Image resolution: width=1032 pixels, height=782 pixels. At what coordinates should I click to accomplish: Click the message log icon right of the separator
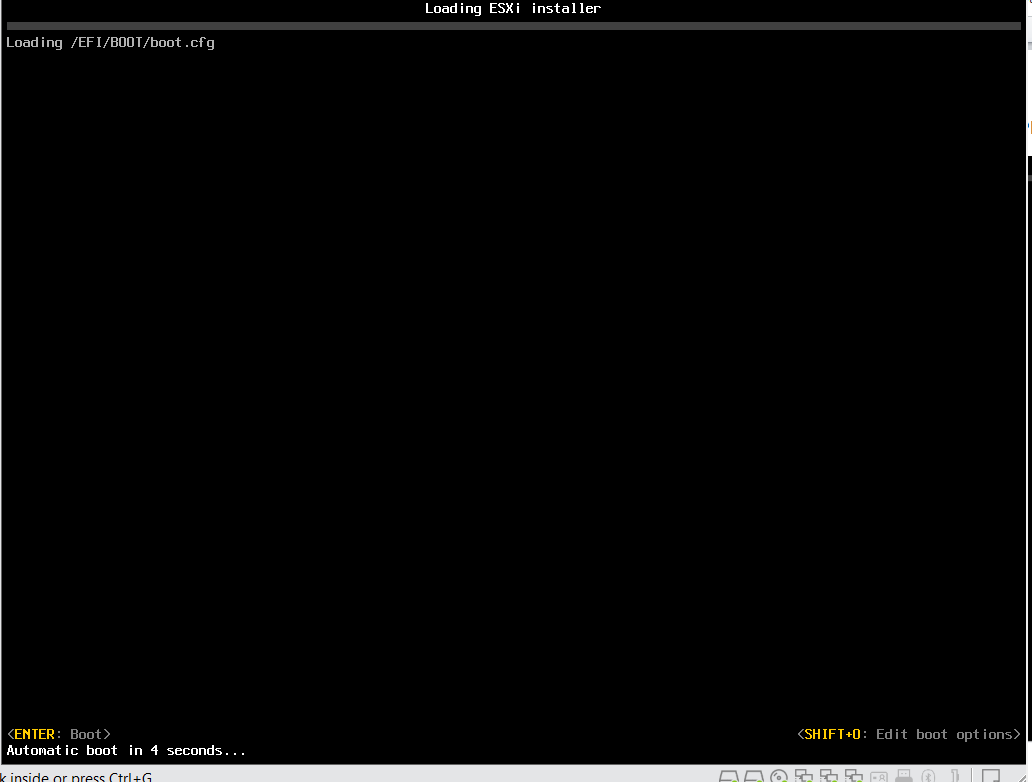(991, 776)
